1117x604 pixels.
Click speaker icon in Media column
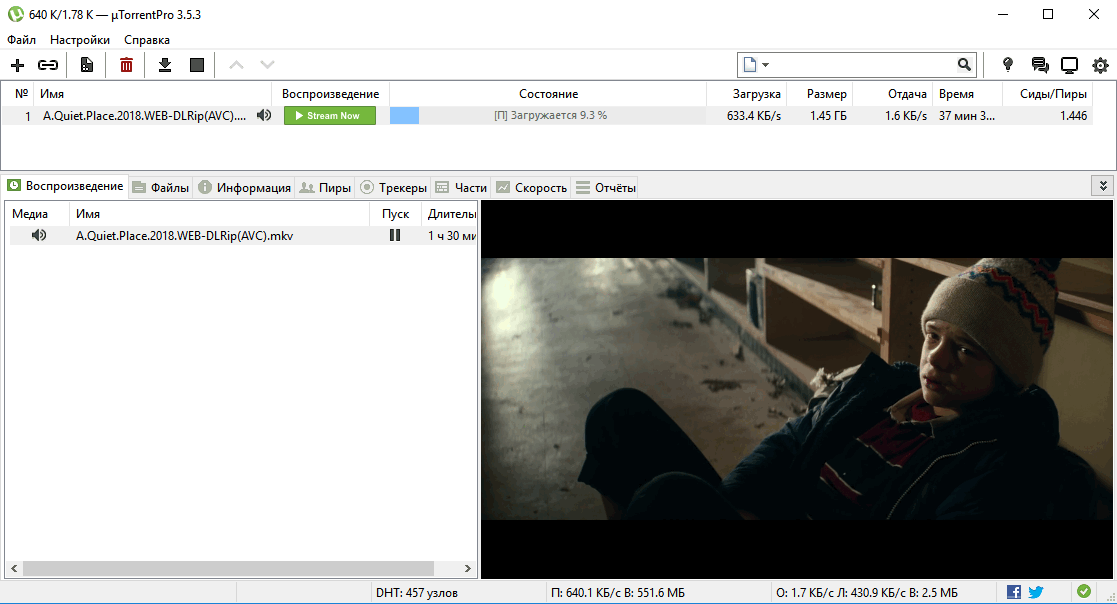tap(39, 235)
